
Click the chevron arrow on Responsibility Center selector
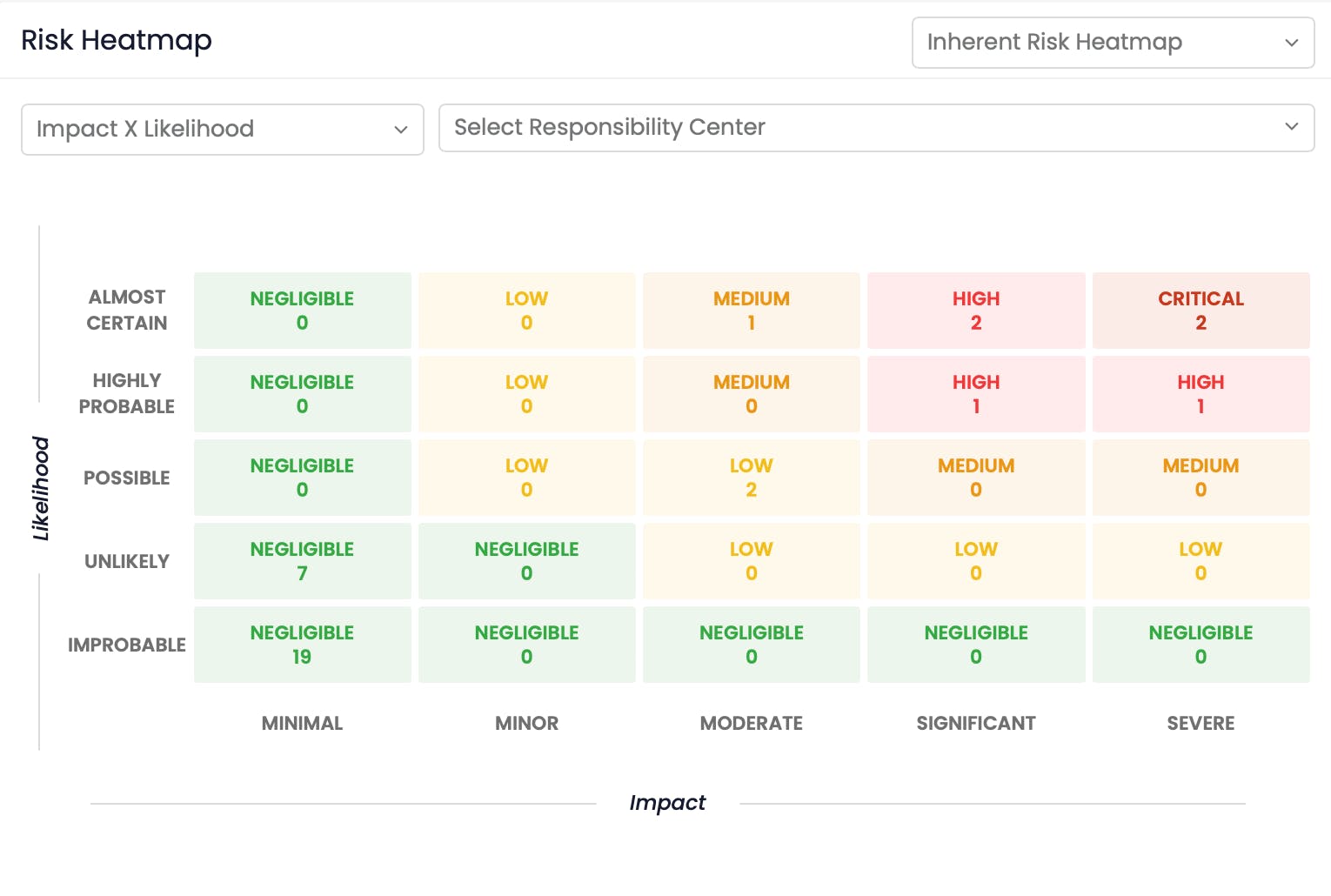click(1291, 127)
